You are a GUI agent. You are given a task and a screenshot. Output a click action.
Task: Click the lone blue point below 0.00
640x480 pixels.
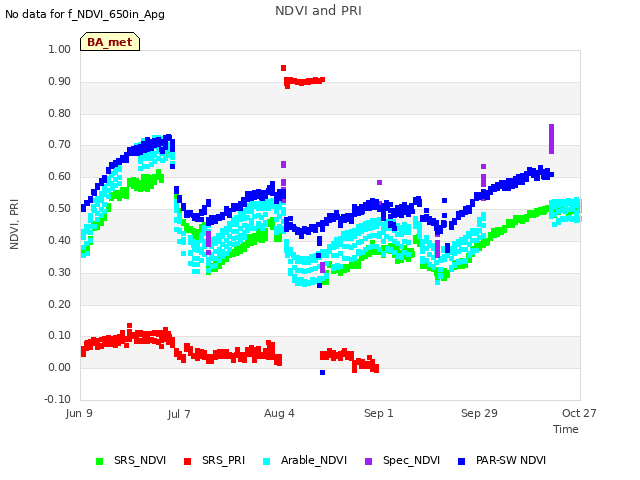pyautogui.click(x=322, y=373)
